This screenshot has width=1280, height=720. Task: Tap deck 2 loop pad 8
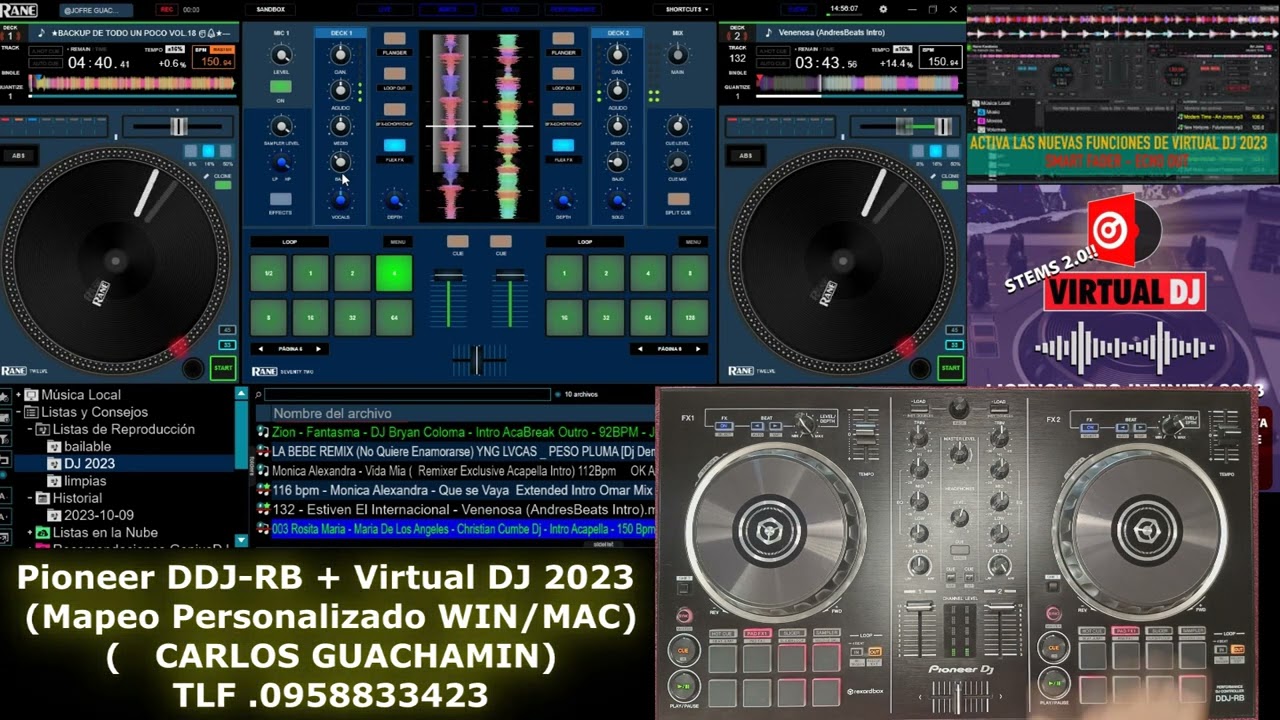pos(690,273)
